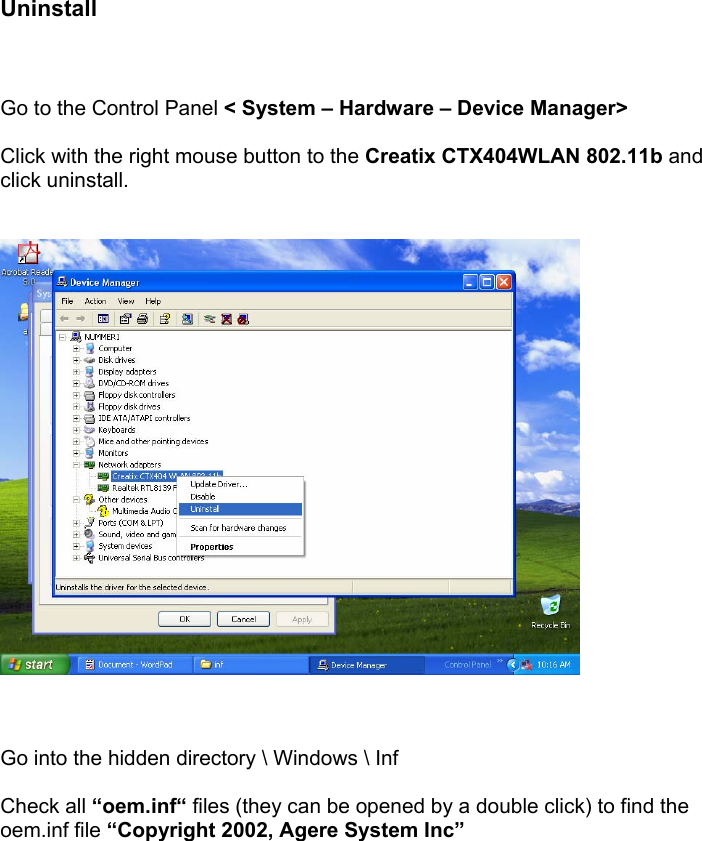
Task: Click the Realtek RTL8139 network card icon
Action: click(x=103, y=488)
